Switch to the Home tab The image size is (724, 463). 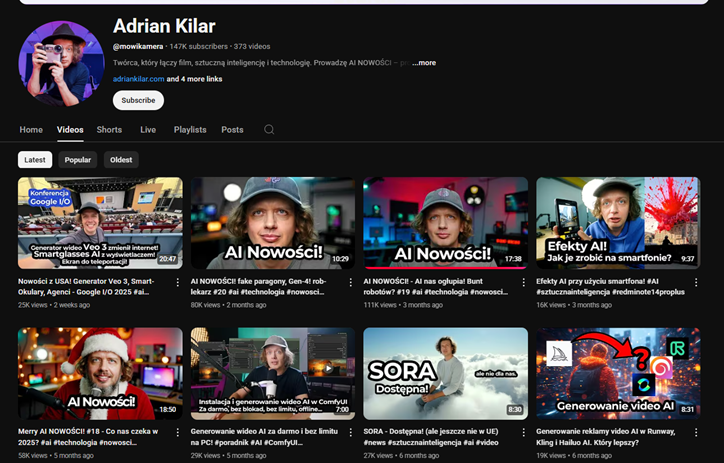pyautogui.click(x=31, y=130)
